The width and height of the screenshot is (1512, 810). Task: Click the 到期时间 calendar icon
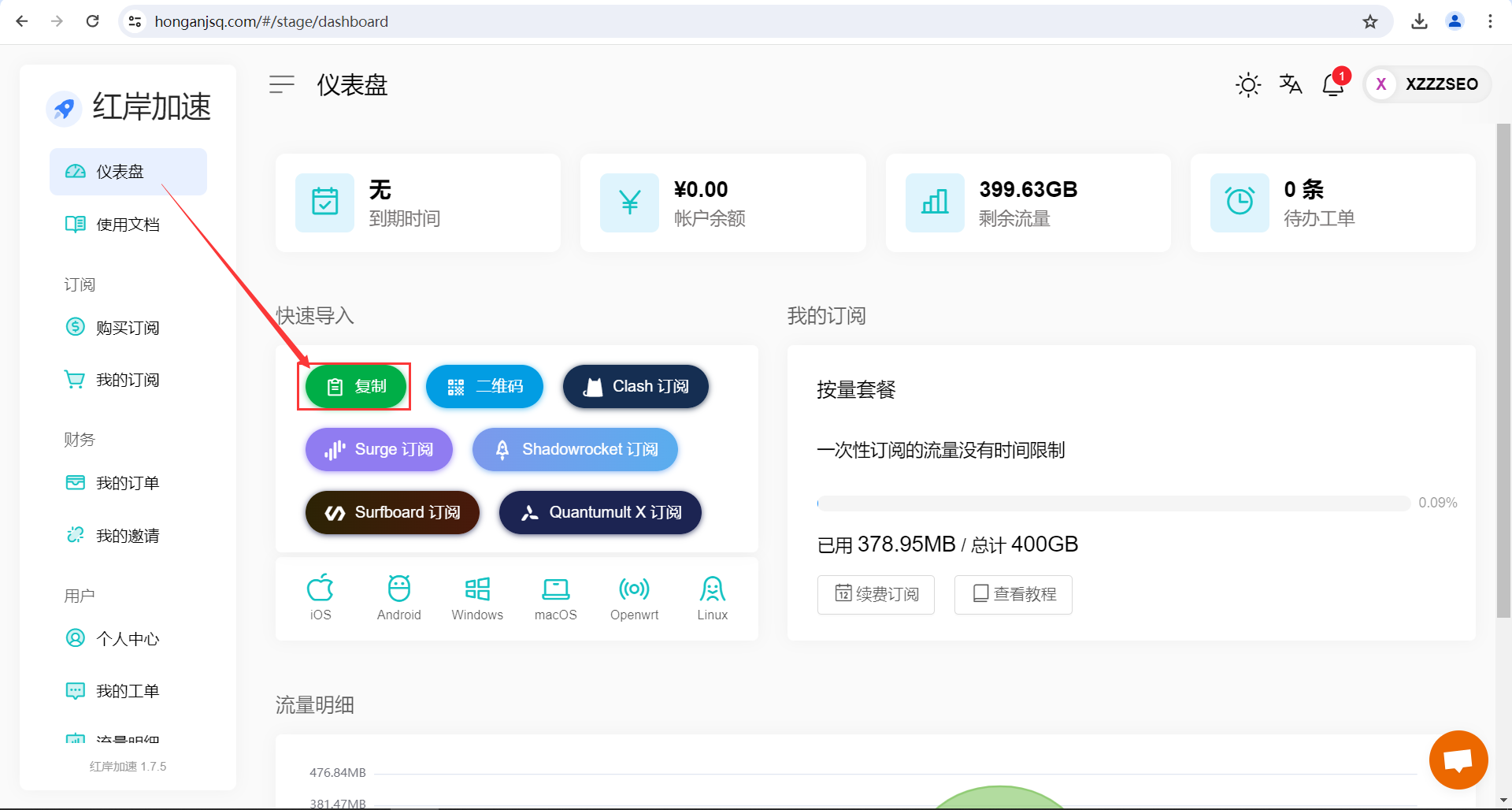pyautogui.click(x=324, y=202)
